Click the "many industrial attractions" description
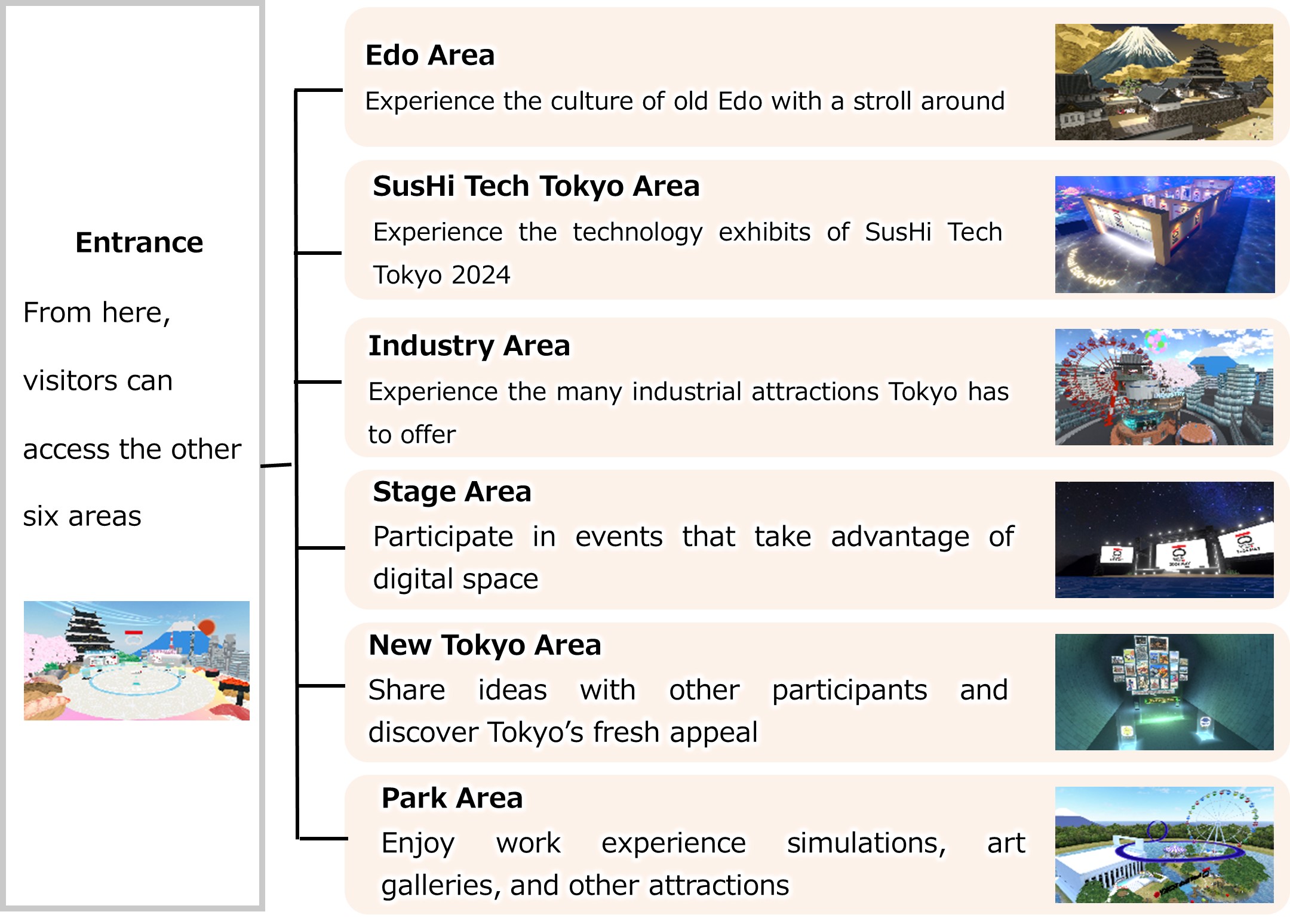 688,392
